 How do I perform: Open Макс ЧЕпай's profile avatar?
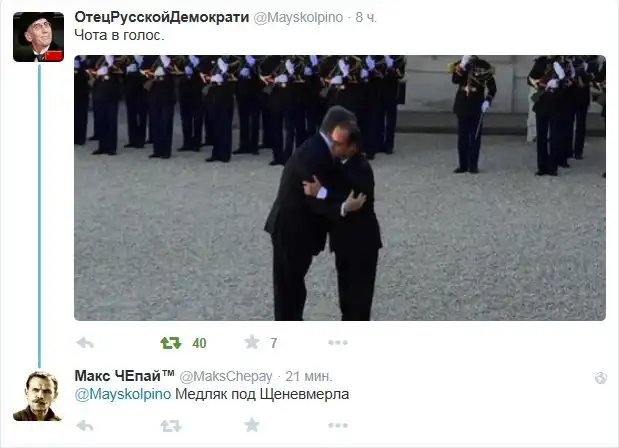pos(37,396)
